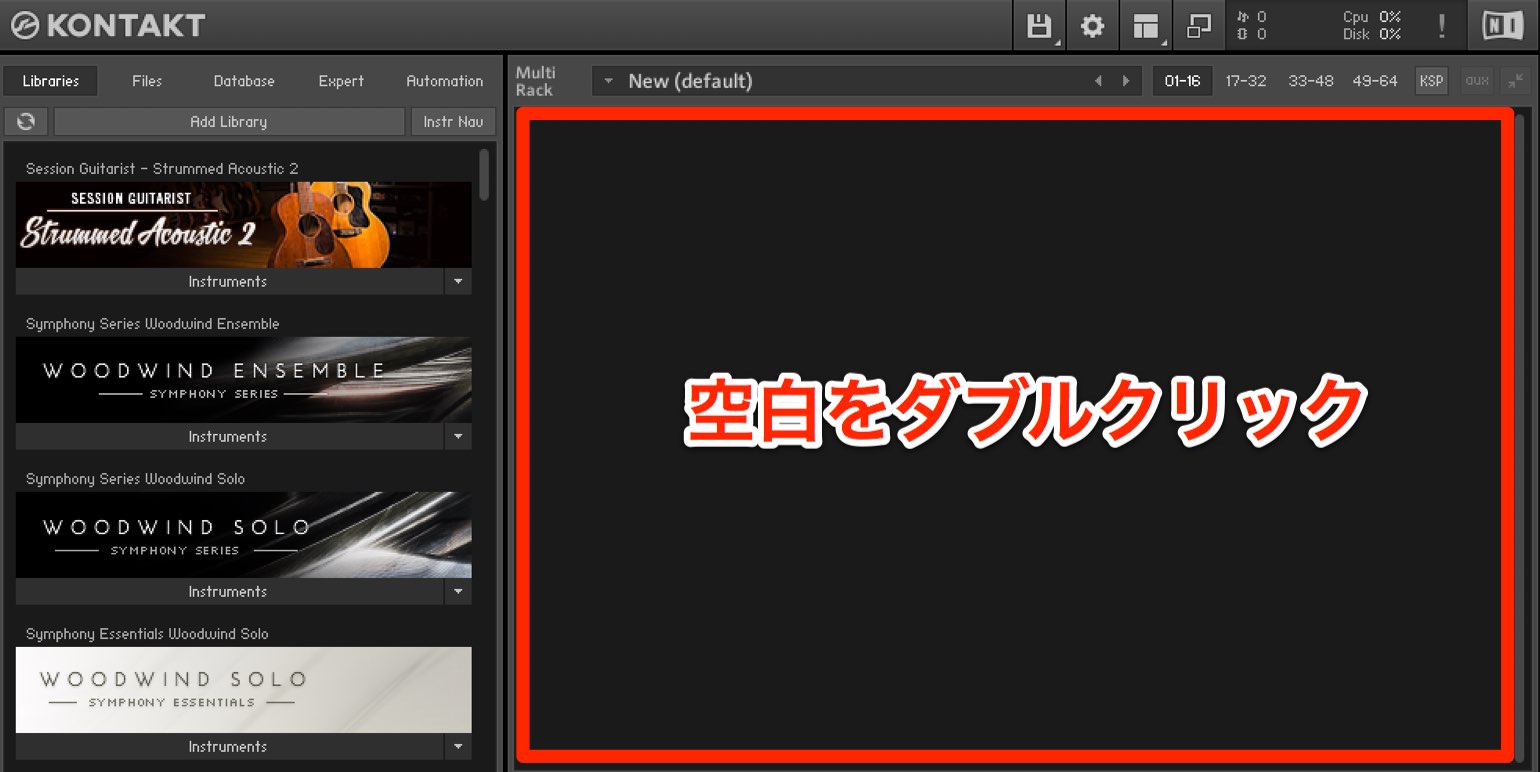Toggle the KSP script editor button
1540x772 pixels.
click(x=1432, y=81)
